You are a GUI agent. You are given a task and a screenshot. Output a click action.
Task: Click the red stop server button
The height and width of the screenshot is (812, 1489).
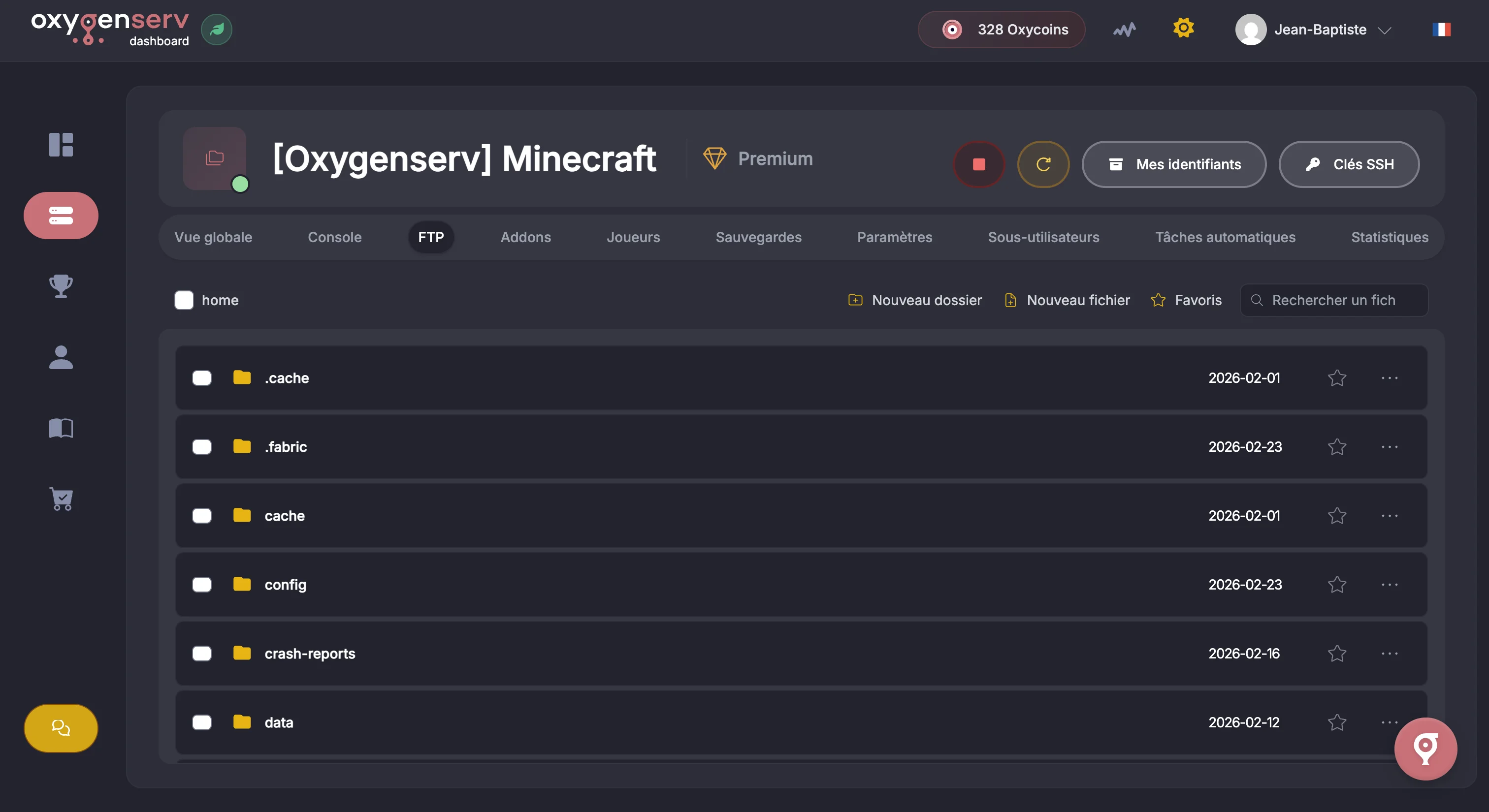tap(978, 164)
